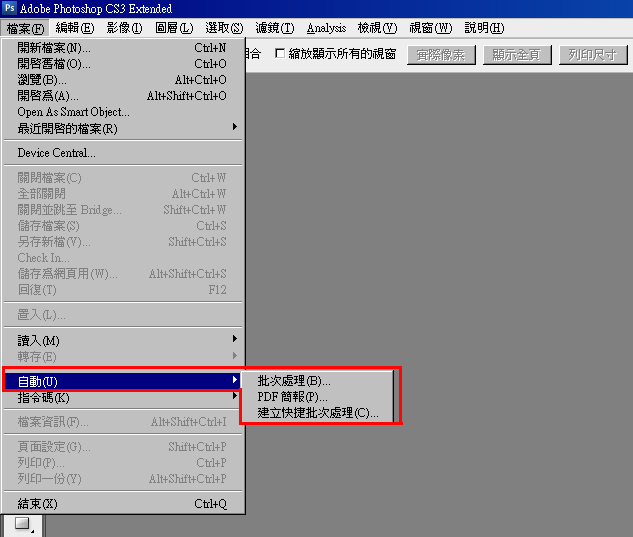Expand 最近開啟的檔案(R) submenu arrow
The height and width of the screenshot is (537, 633).
[235, 127]
